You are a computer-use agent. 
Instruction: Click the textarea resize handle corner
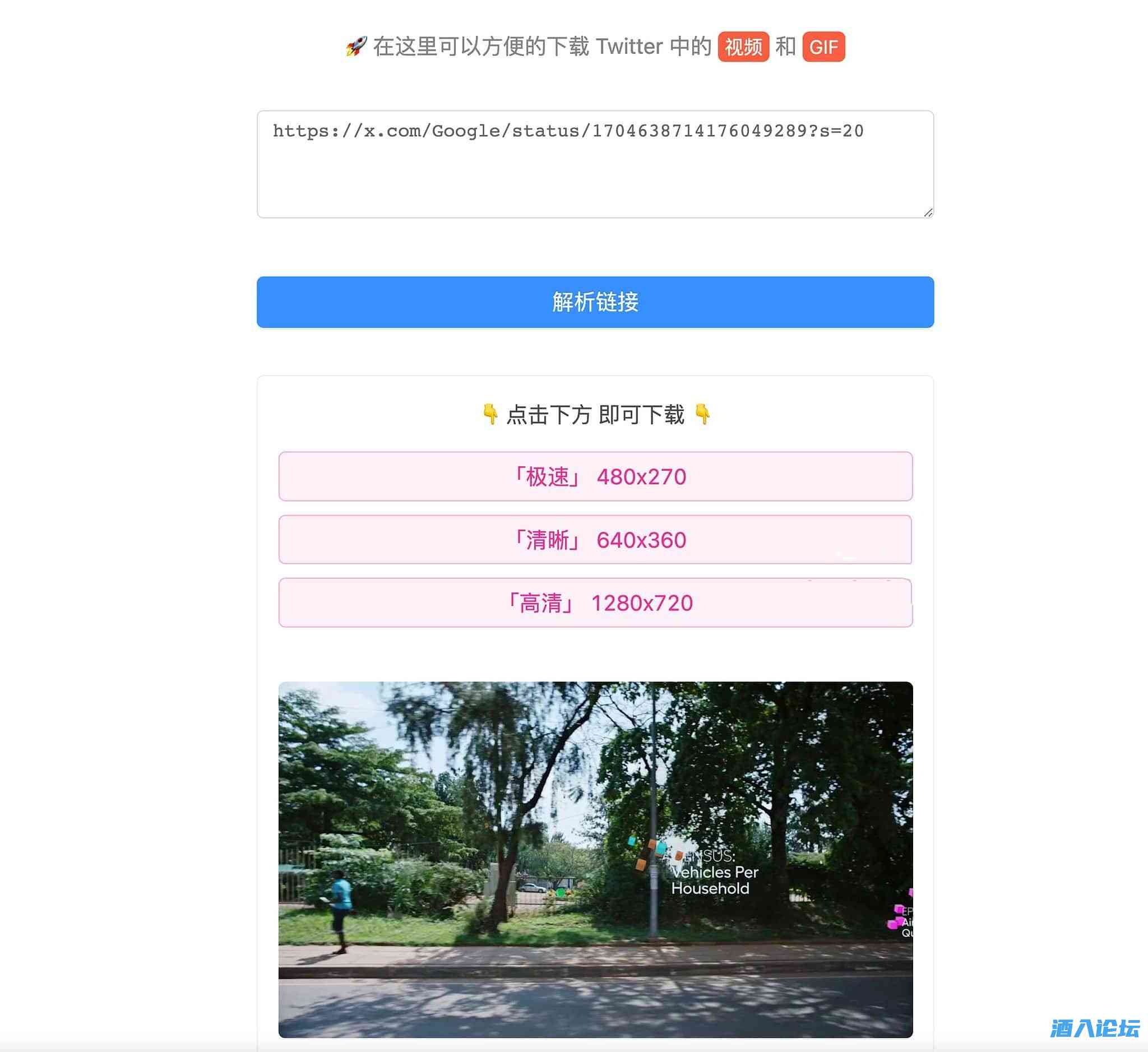[928, 212]
